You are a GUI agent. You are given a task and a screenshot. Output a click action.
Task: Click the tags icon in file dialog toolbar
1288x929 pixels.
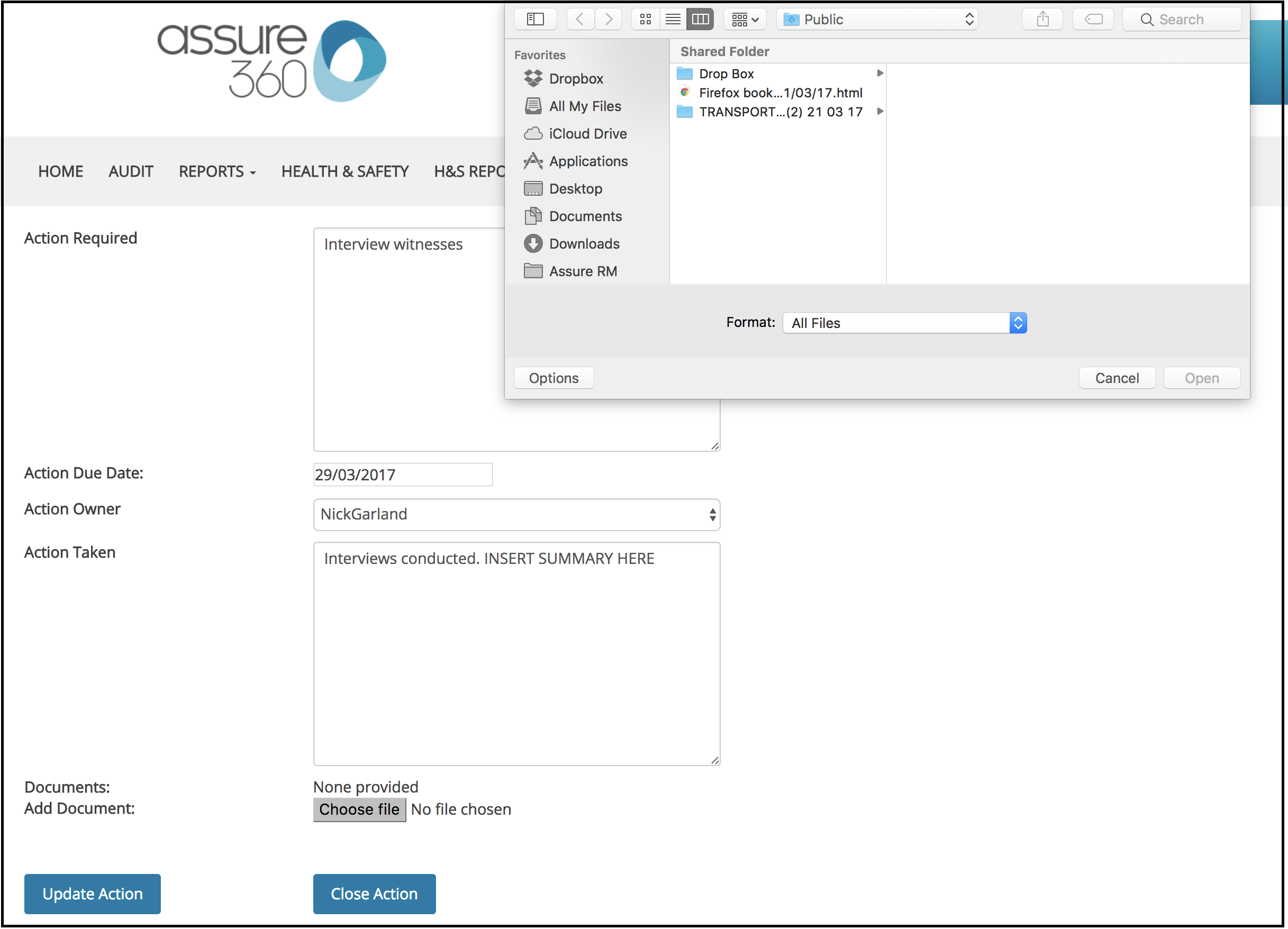[1093, 19]
